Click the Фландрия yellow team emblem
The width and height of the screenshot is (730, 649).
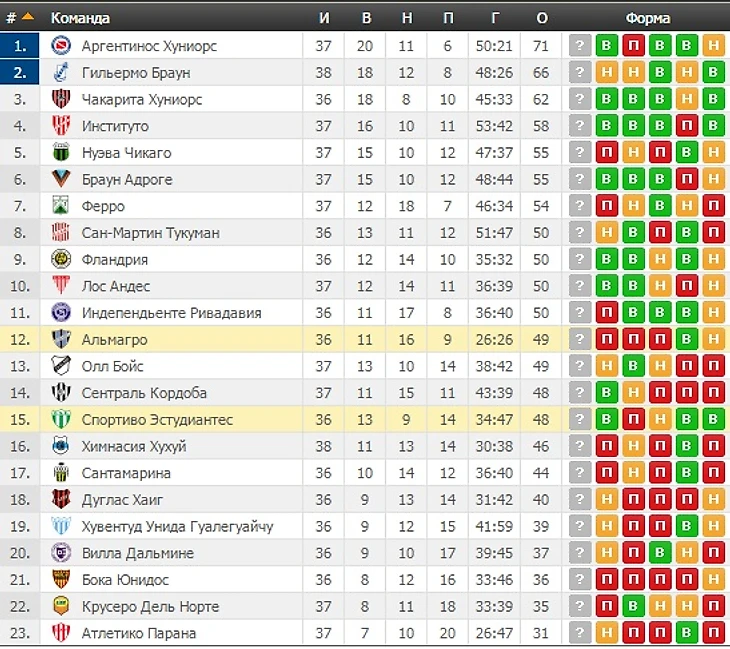coord(61,259)
